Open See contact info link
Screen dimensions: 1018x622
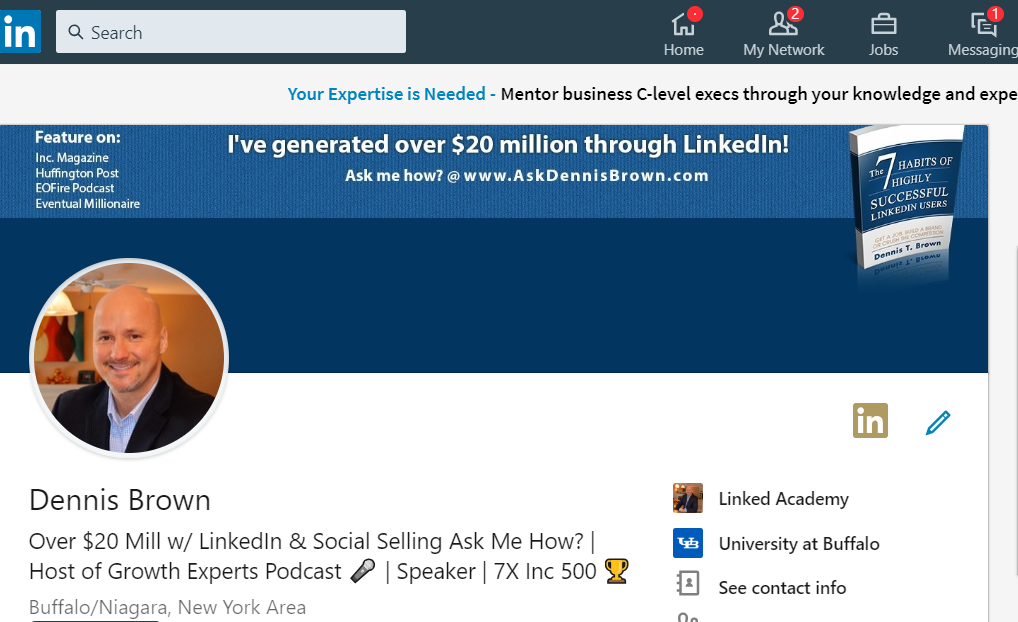point(782,588)
